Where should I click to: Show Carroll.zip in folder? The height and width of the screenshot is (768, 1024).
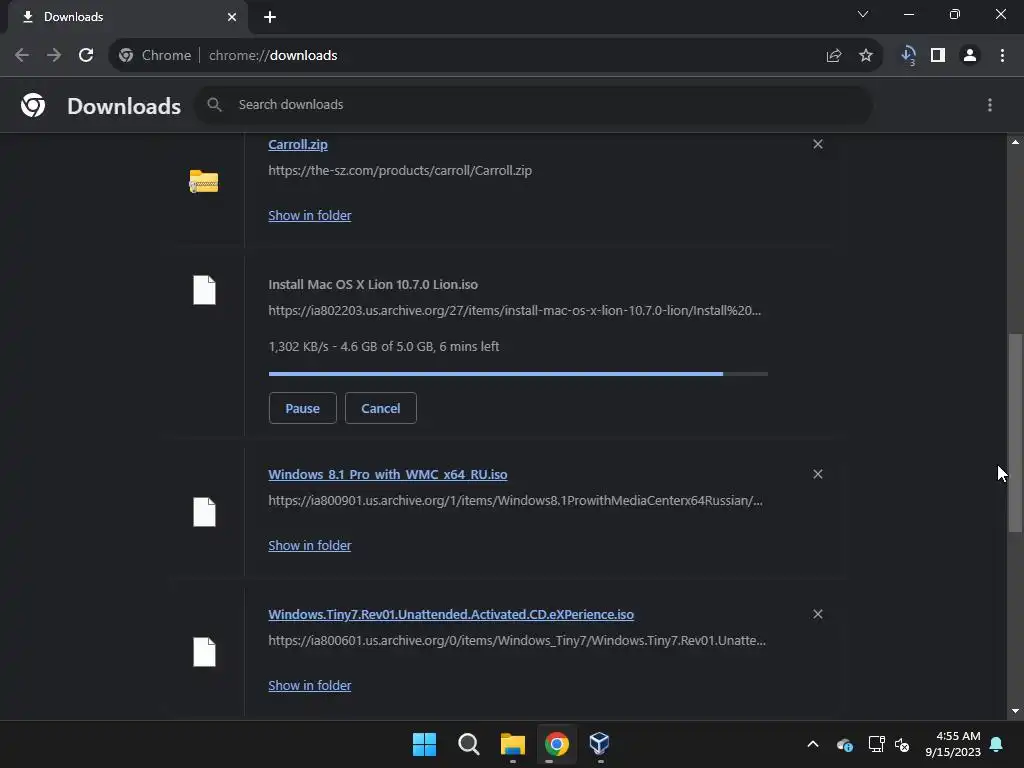pyautogui.click(x=310, y=216)
